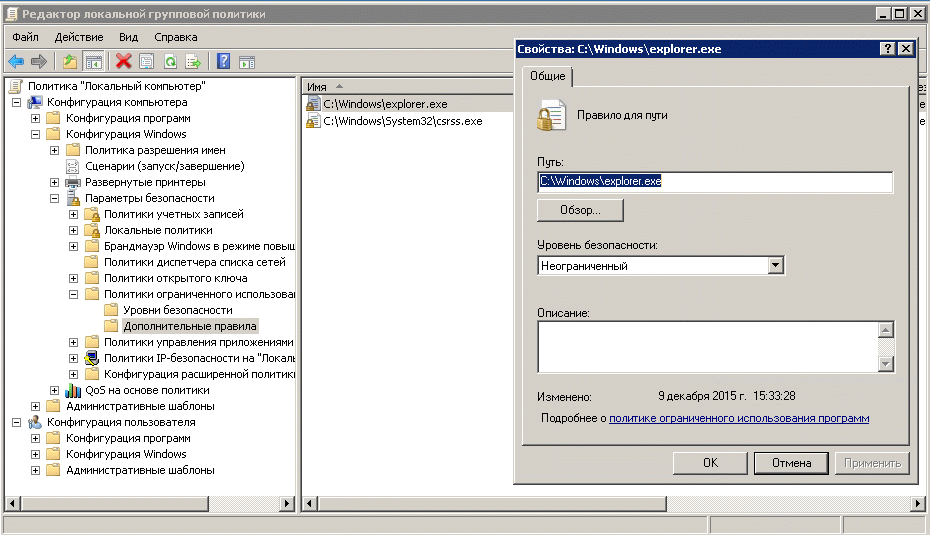This screenshot has width=930, height=535.
Task: Refresh view using green arrows icon
Action: [170, 61]
